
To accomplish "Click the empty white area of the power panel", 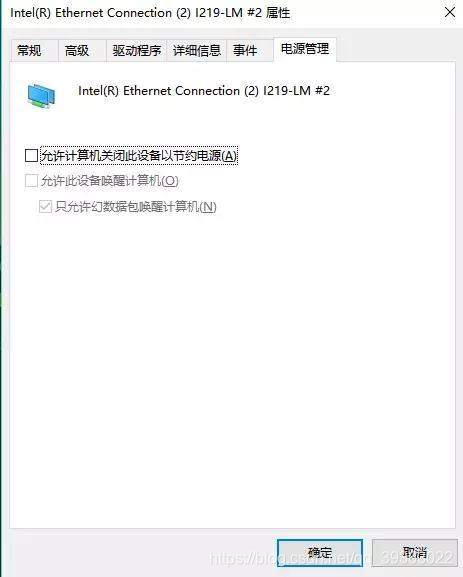I will point(232,368).
